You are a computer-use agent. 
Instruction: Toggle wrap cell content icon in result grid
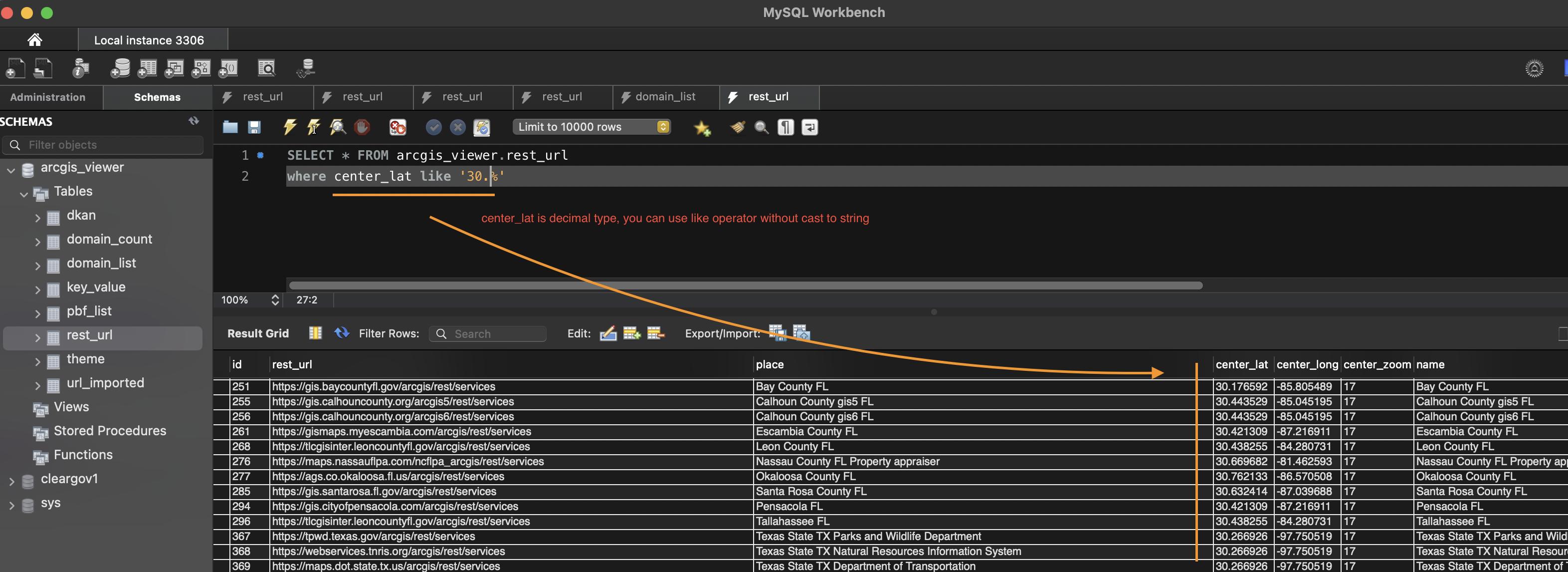[x=315, y=332]
